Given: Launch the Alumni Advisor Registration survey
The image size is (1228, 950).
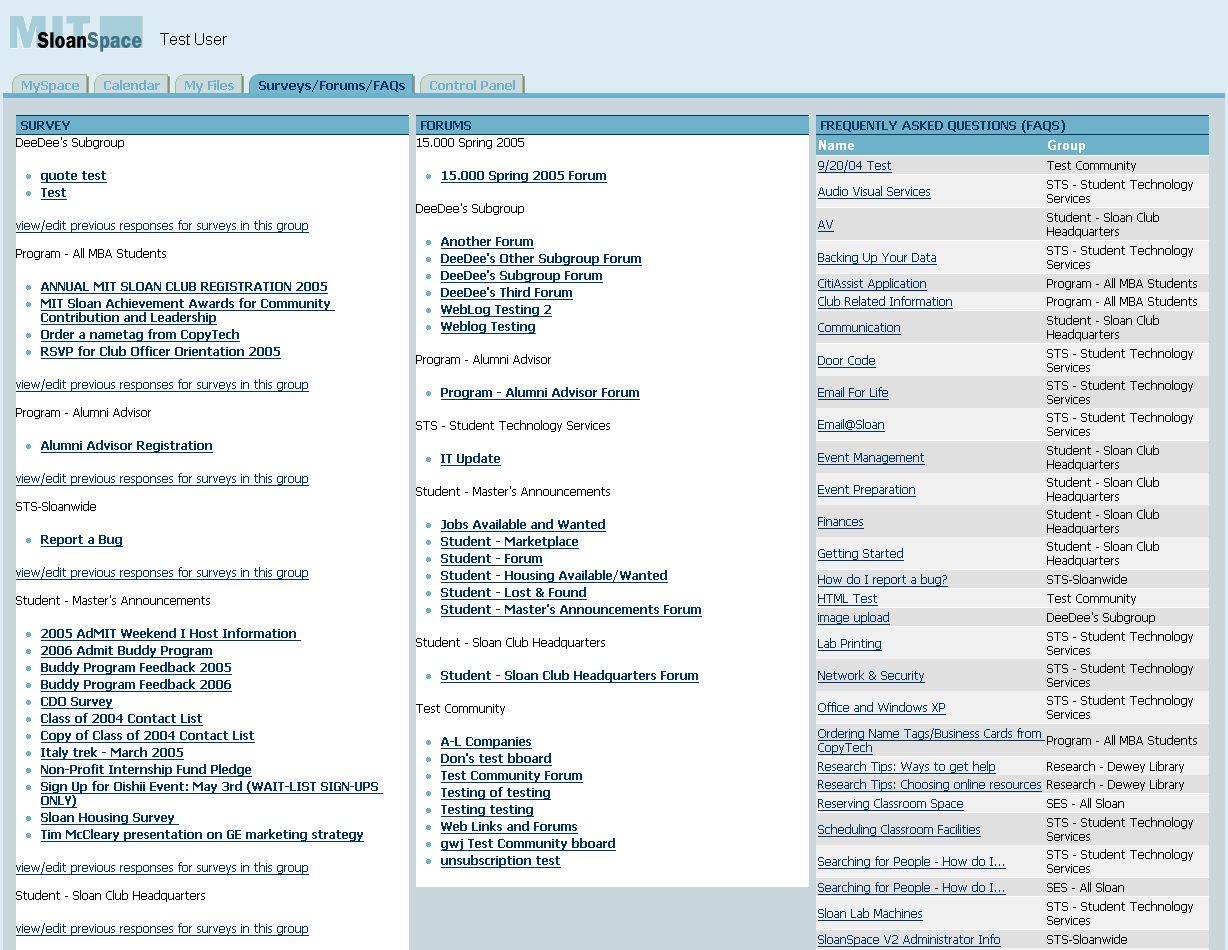Looking at the screenshot, I should tap(126, 446).
